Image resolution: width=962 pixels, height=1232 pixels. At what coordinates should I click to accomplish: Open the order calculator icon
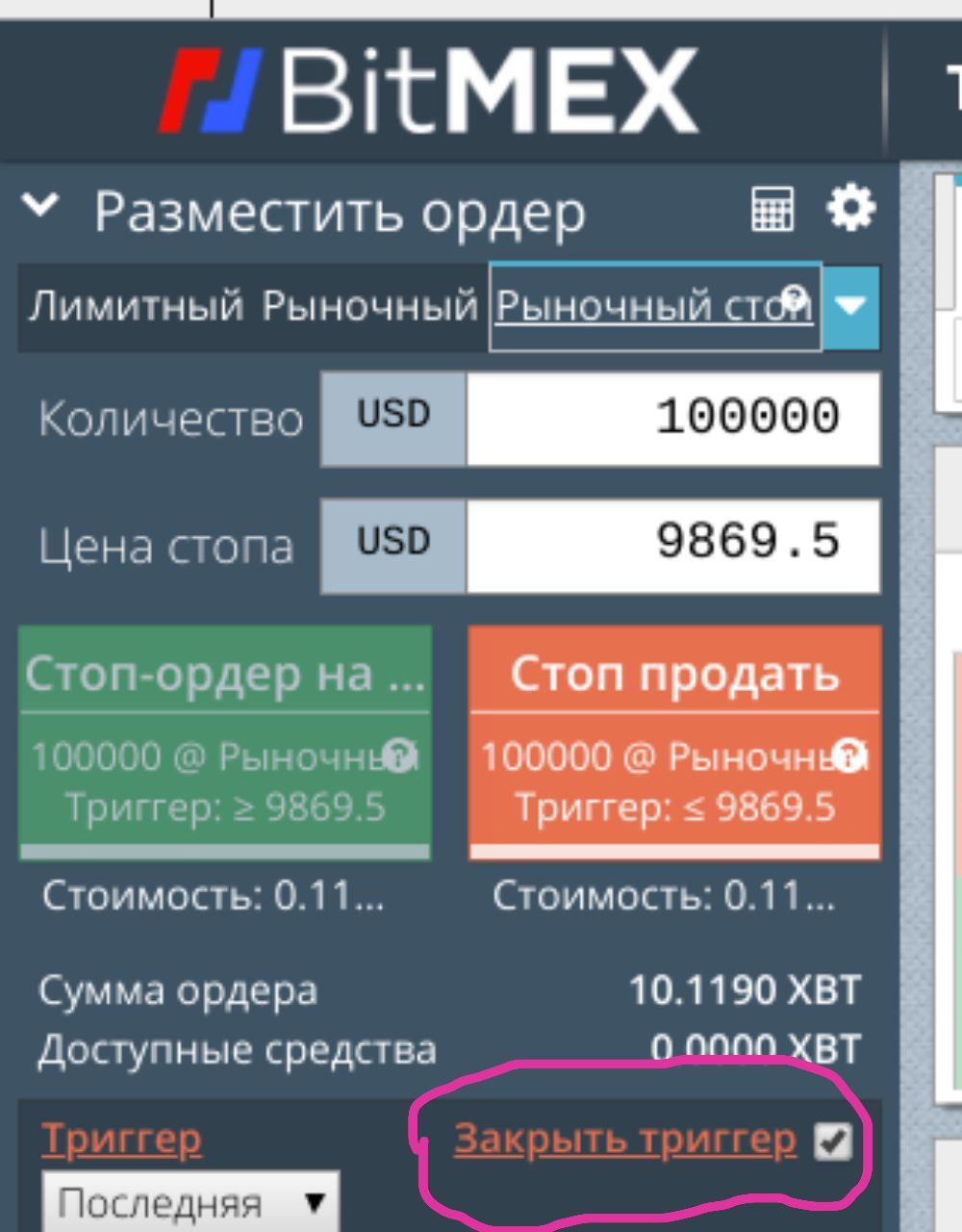point(772,209)
